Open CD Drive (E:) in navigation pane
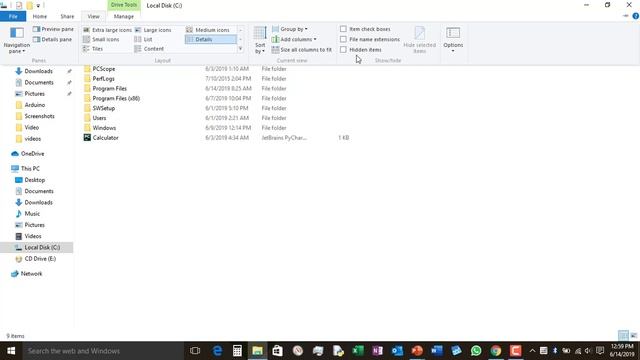This screenshot has width=640, height=360. pyautogui.click(x=40, y=259)
